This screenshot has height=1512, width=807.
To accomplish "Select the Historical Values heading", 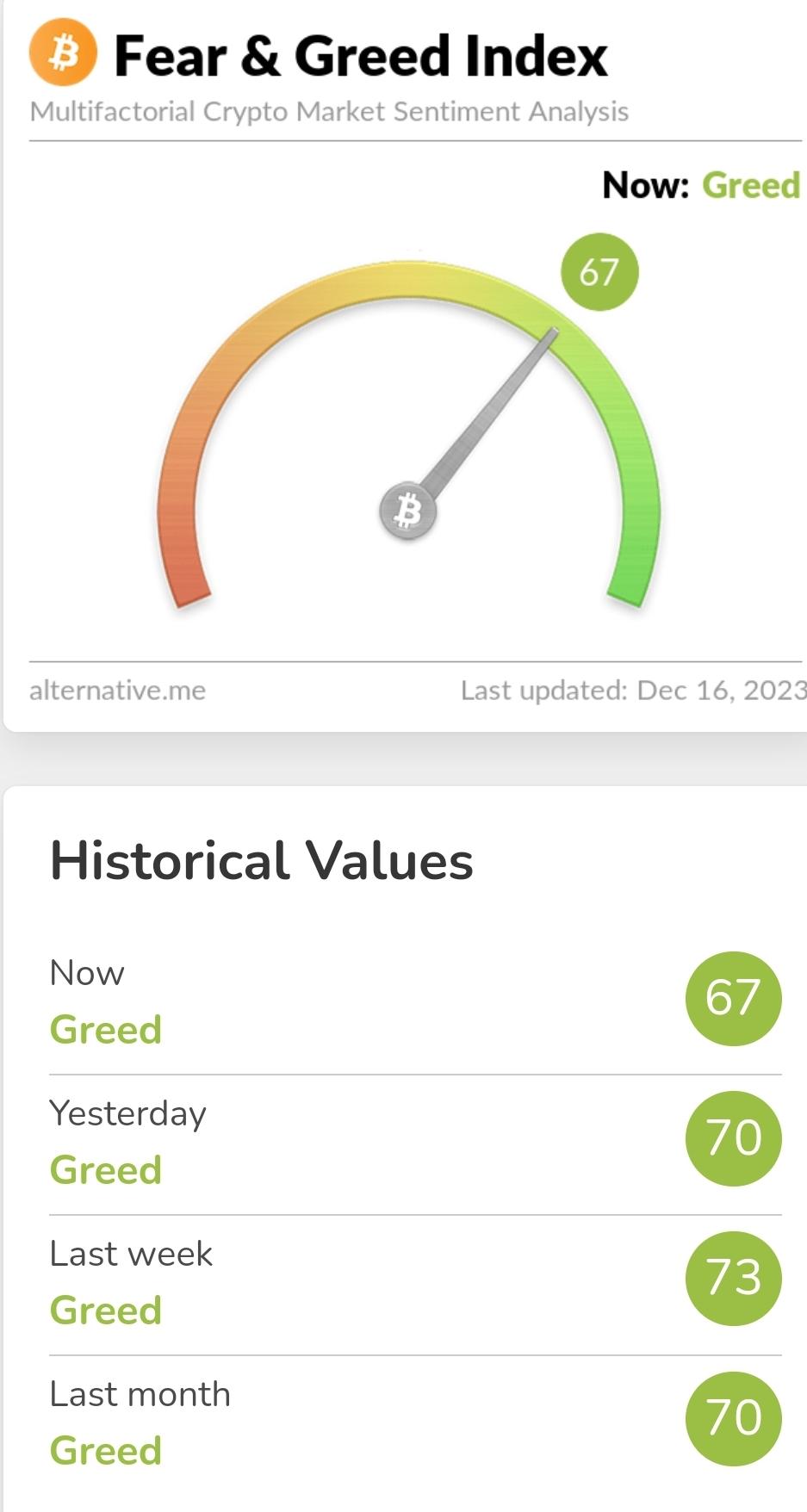I will [262, 860].
